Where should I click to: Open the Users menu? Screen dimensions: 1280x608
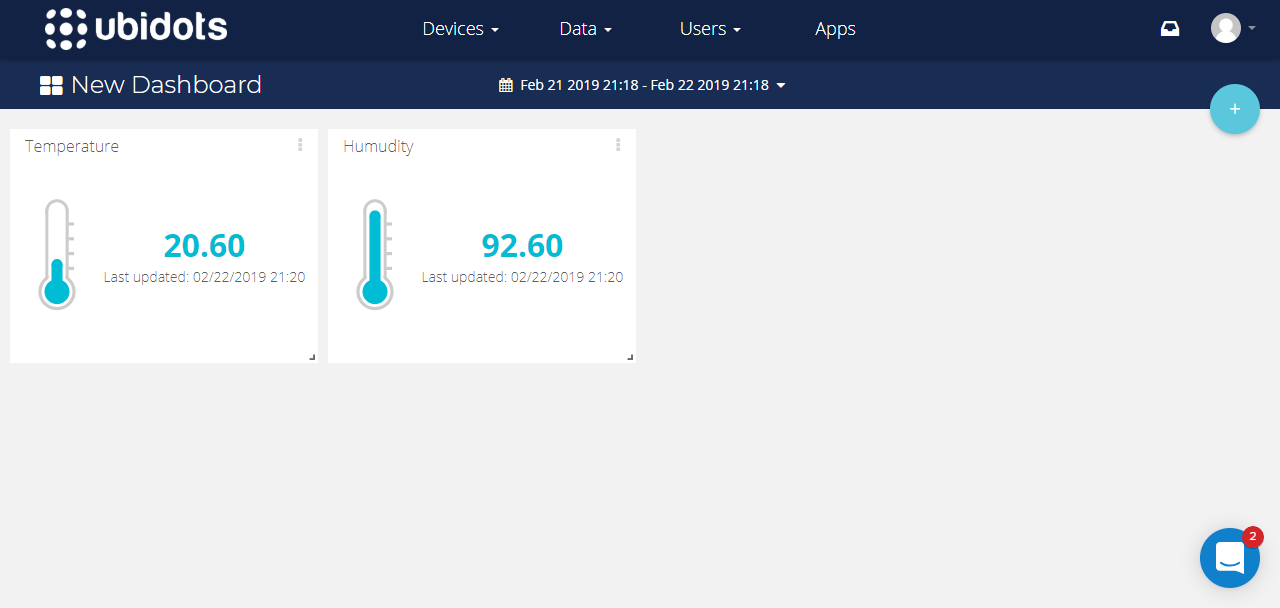[x=710, y=29]
